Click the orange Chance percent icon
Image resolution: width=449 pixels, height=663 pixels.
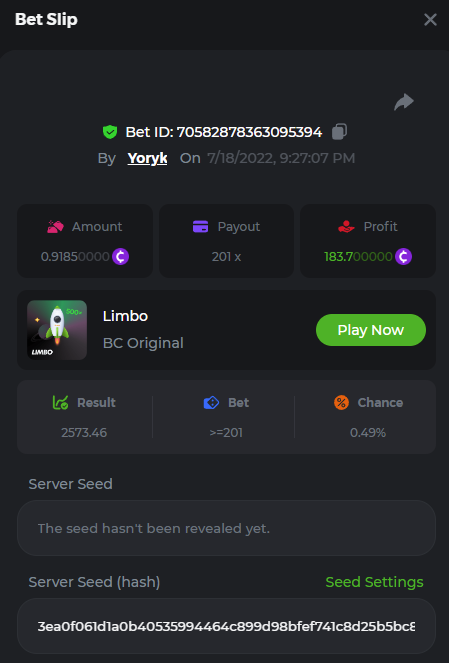341,403
